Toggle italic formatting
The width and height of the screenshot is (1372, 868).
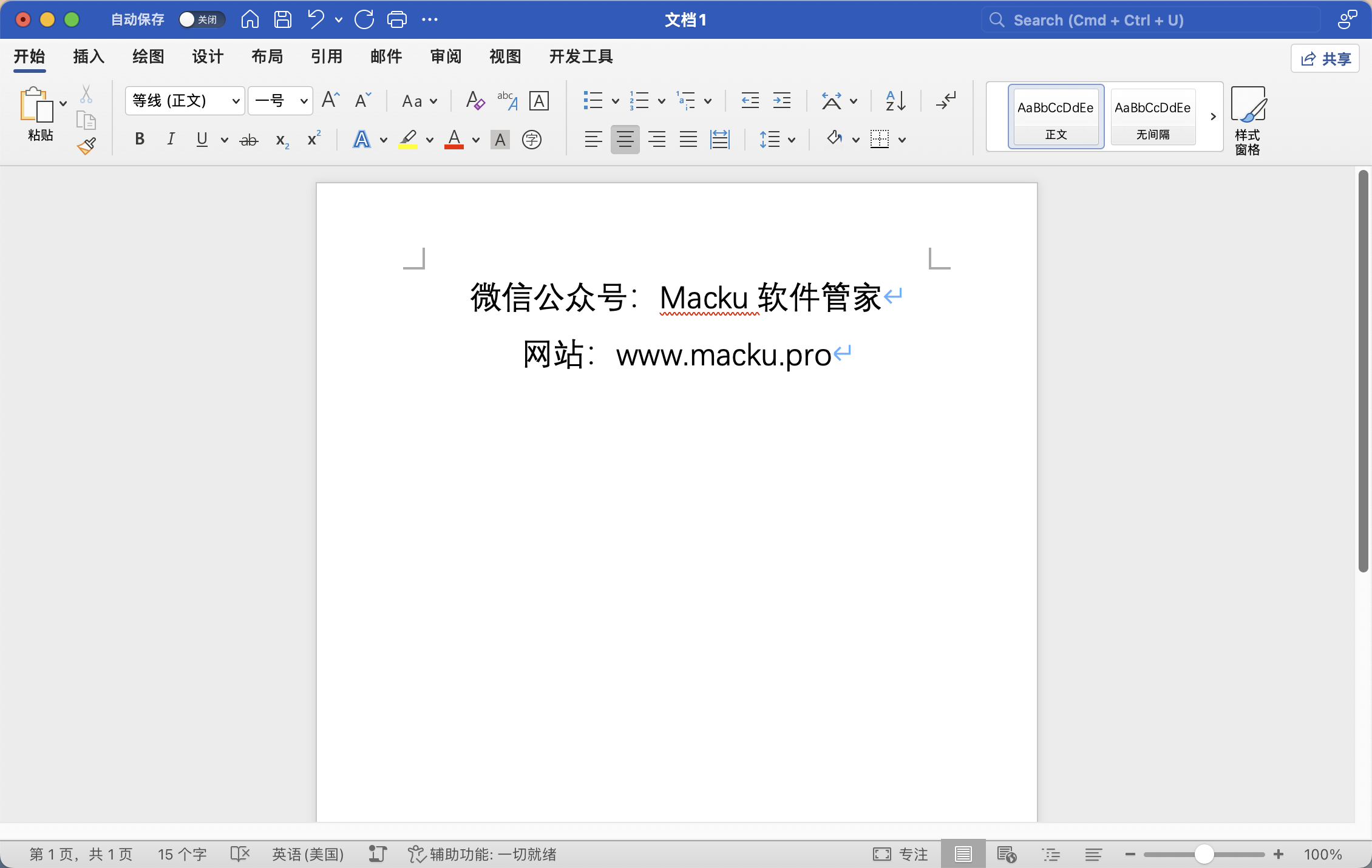[x=171, y=140]
